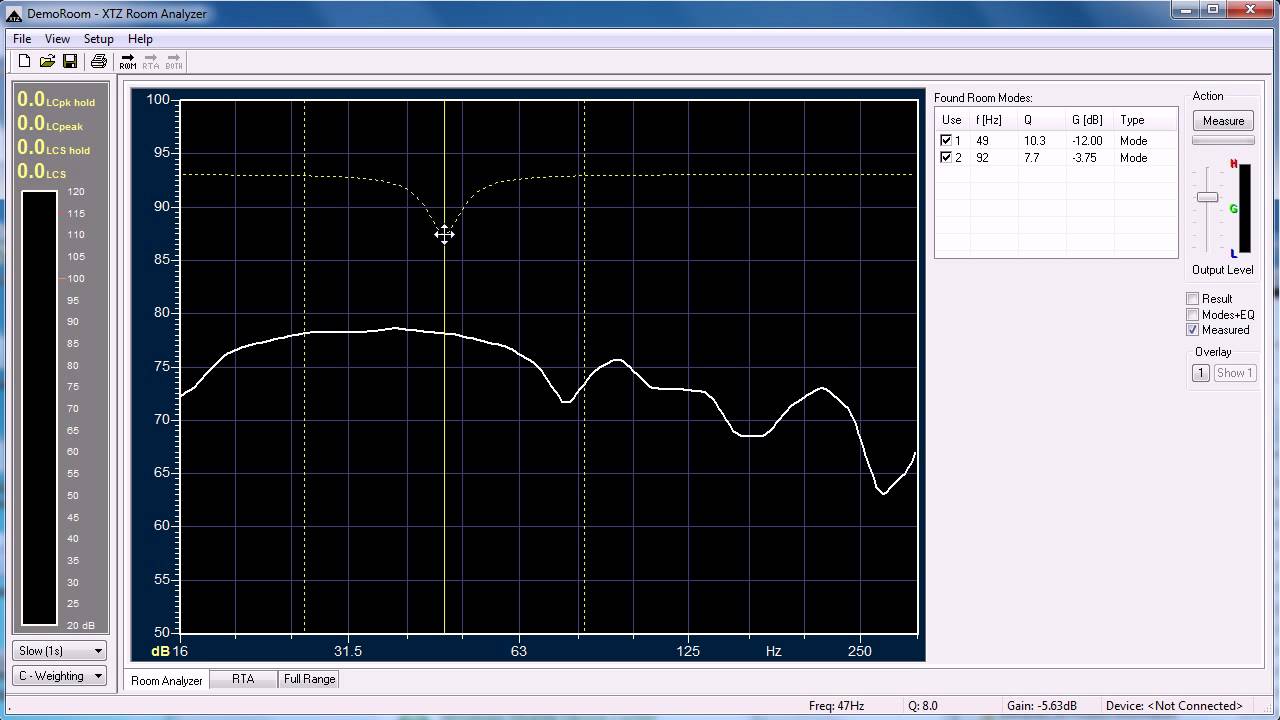Click the Gain: -5.63dB status bar entry

pos(1042,706)
